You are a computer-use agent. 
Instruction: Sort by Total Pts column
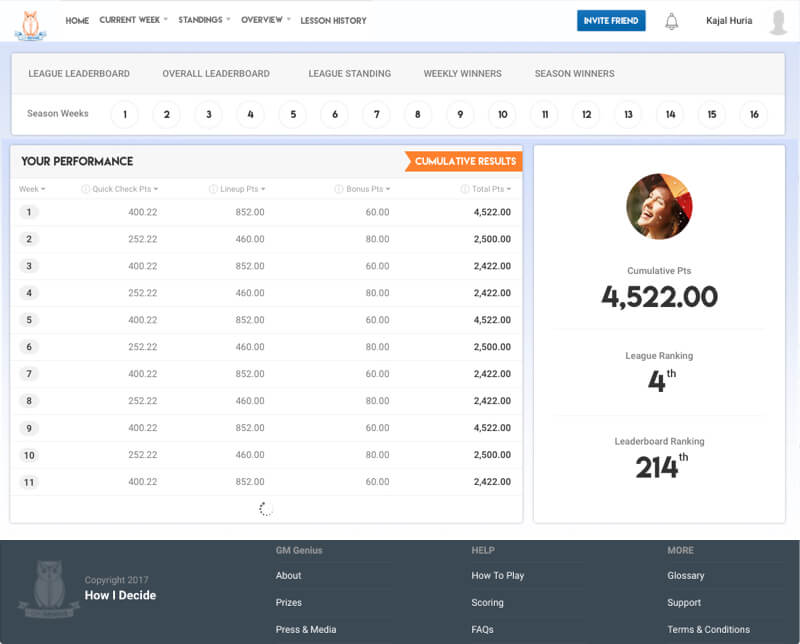[x=491, y=189]
